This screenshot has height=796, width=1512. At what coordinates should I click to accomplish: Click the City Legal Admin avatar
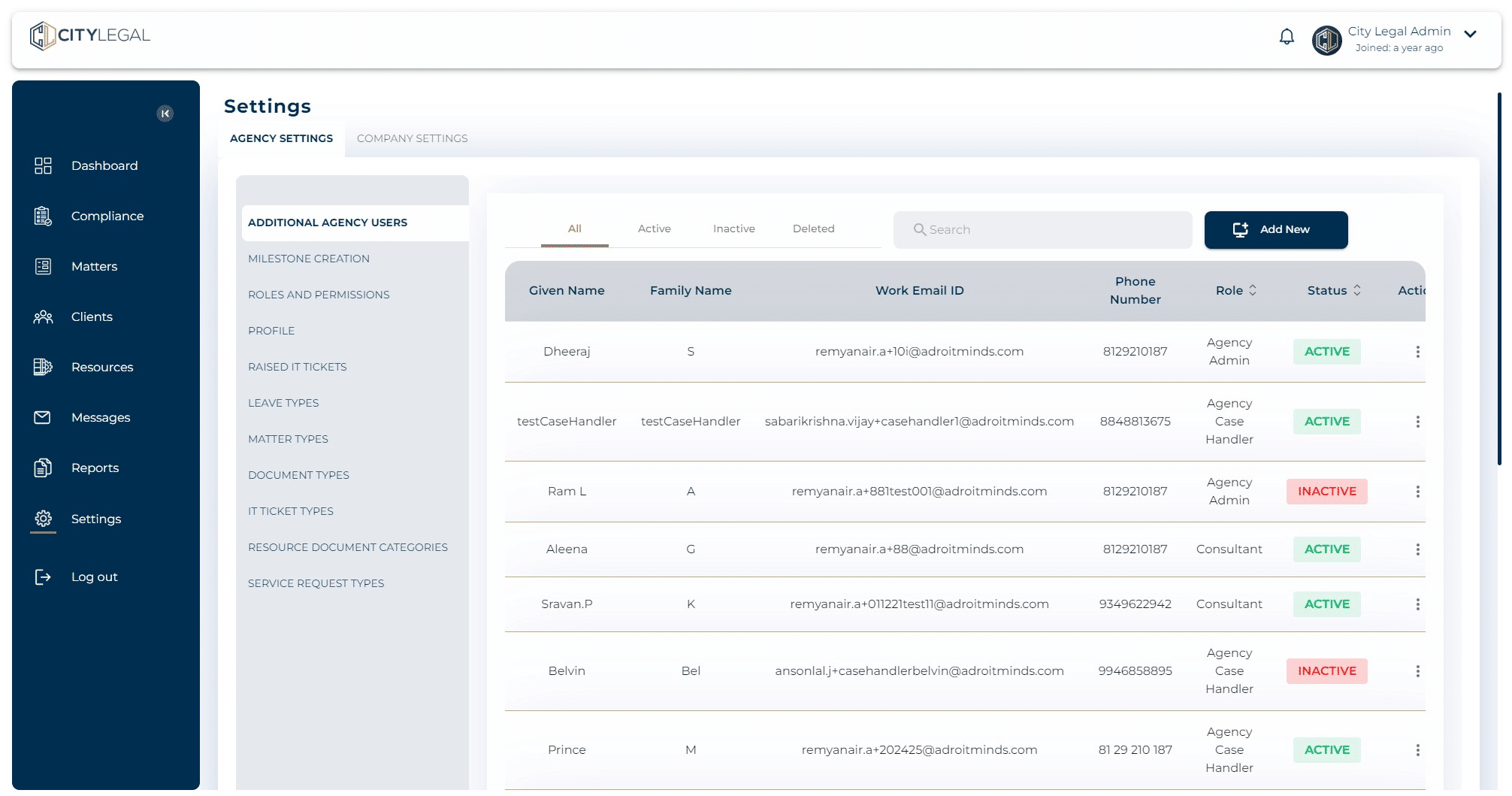(1326, 40)
